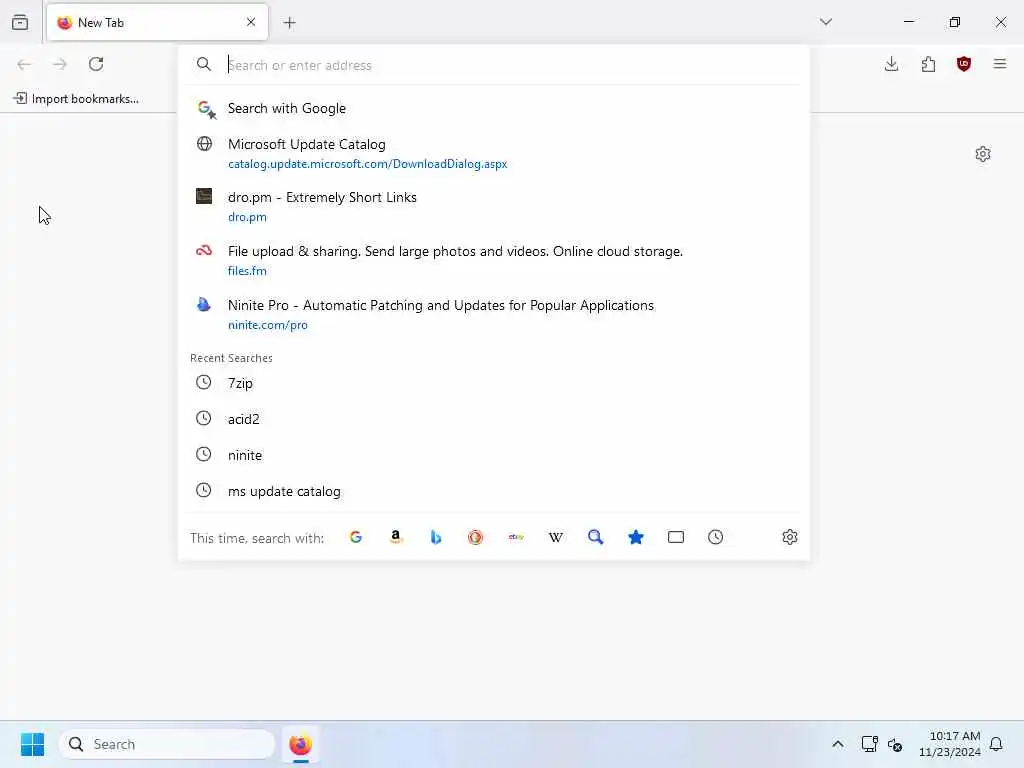The image size is (1024, 768).
Task: Click the network display tray icon
Action: coord(869,744)
